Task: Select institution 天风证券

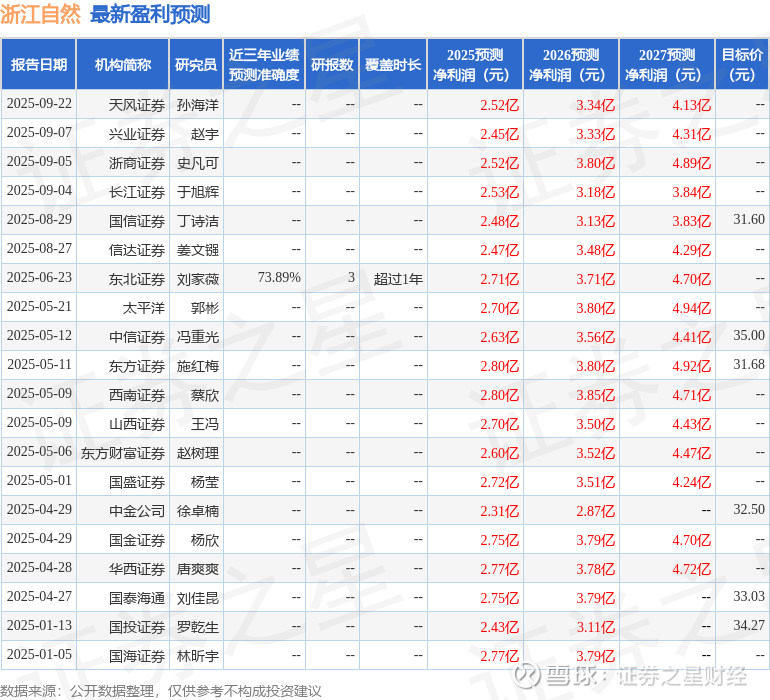Action: point(137,105)
